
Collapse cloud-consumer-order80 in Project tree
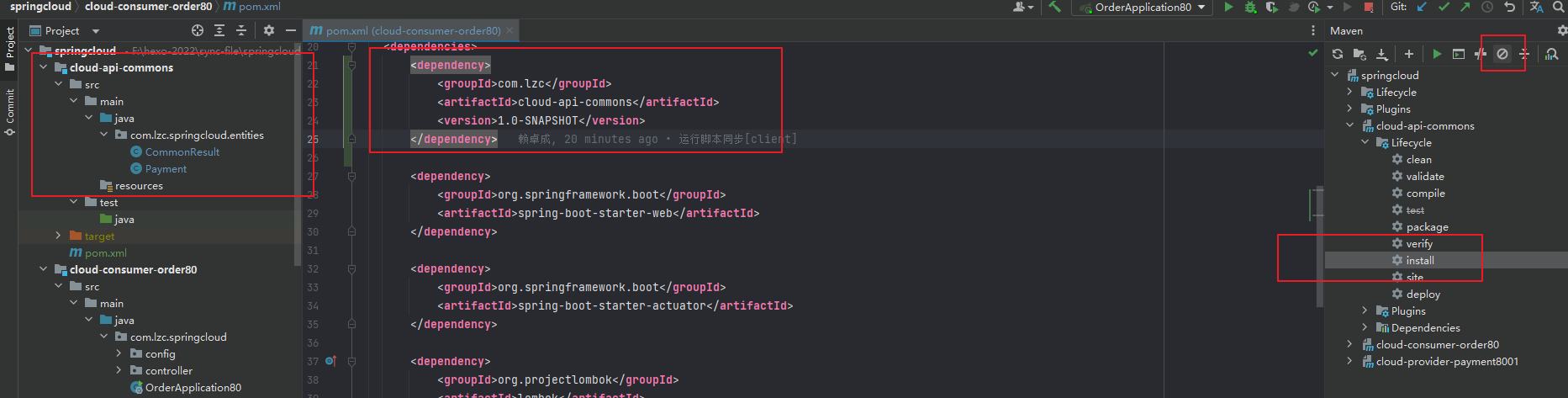[x=43, y=269]
